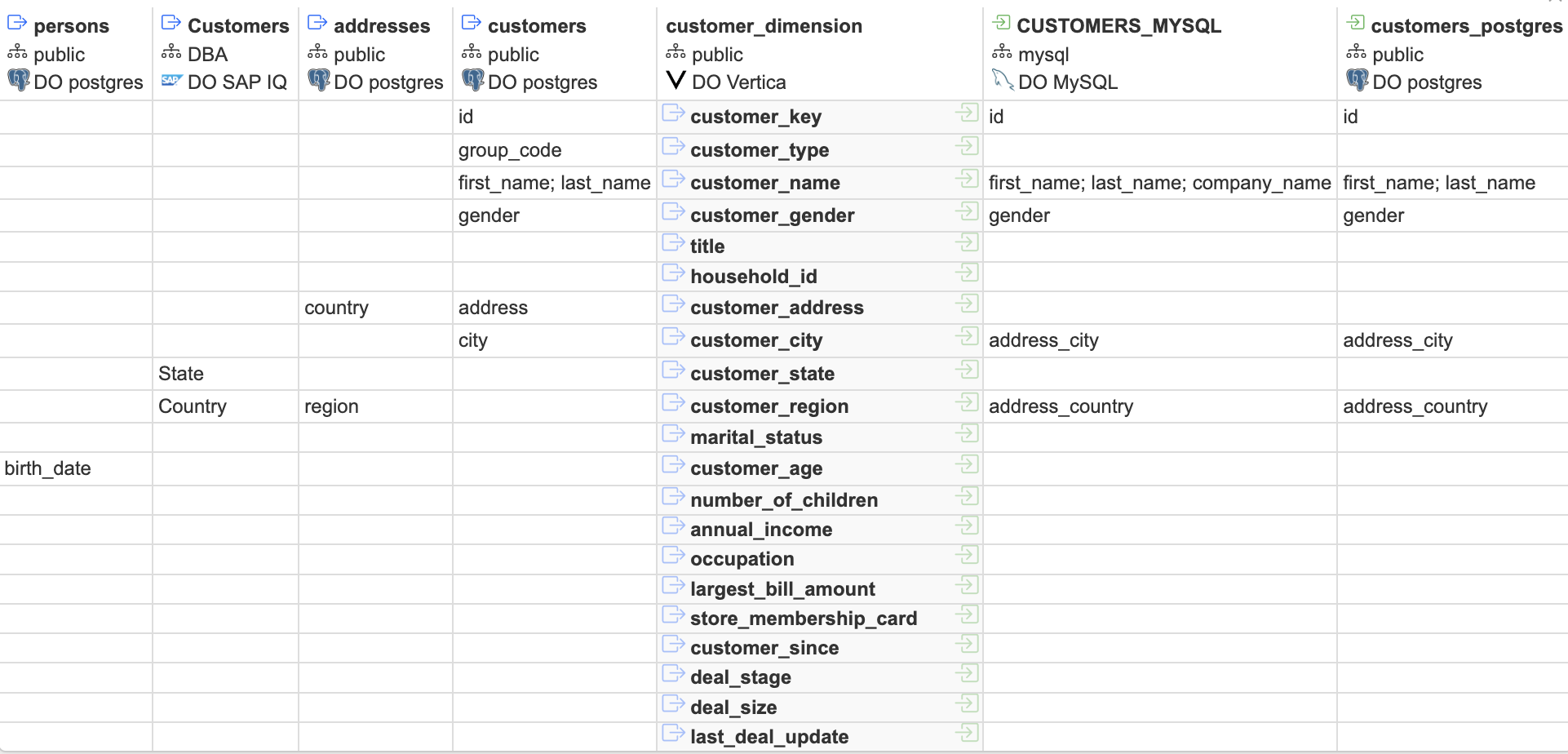Click the customer_region column name
Image resolution: width=1568 pixels, height=754 pixels.
[768, 406]
